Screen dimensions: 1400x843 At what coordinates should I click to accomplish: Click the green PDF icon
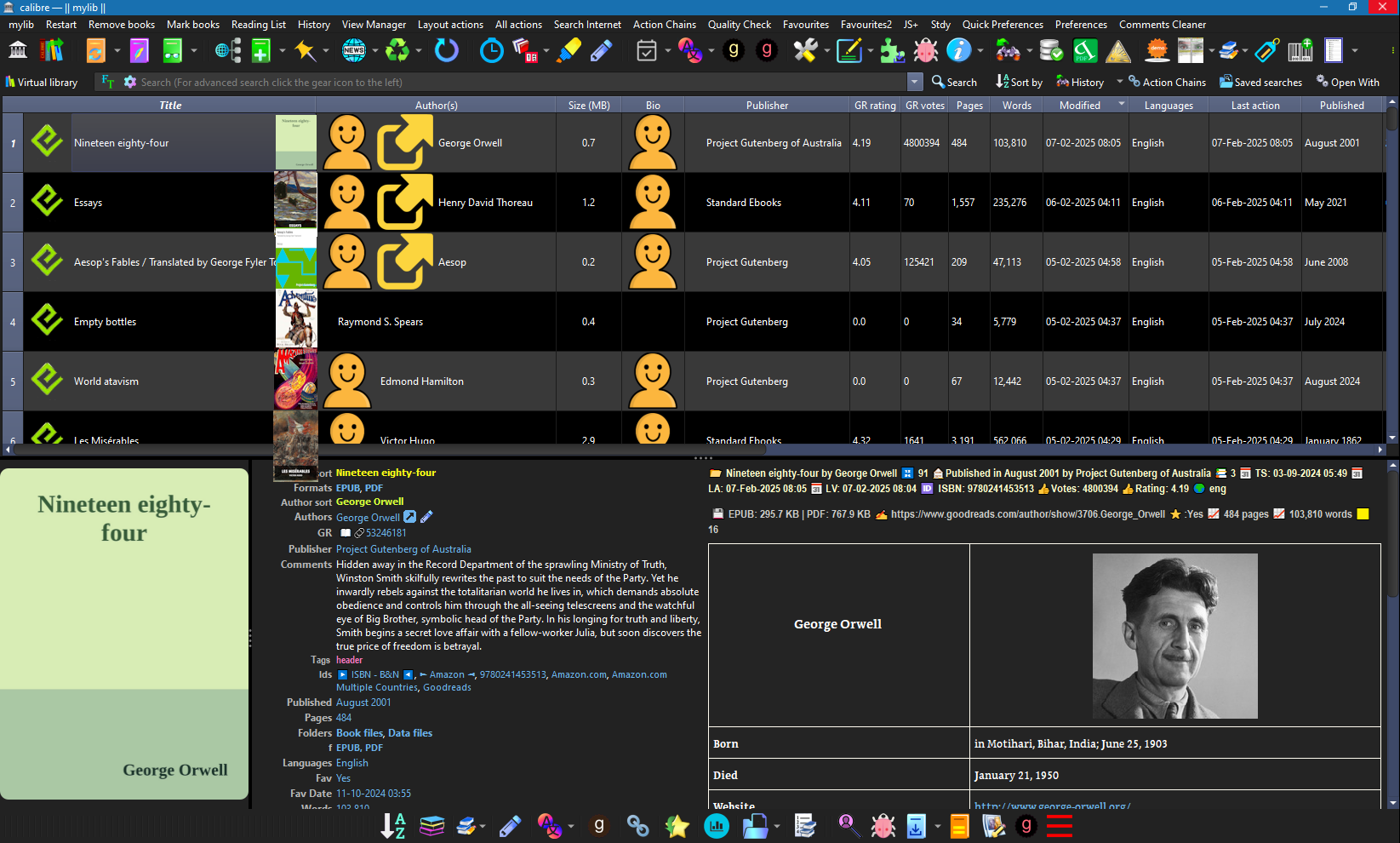coord(1085,51)
